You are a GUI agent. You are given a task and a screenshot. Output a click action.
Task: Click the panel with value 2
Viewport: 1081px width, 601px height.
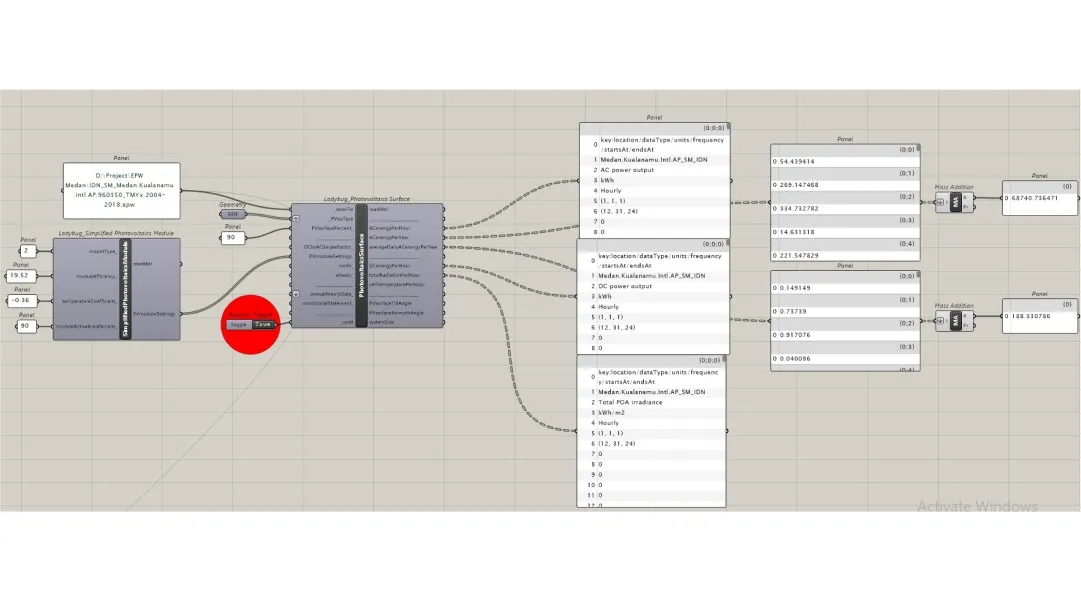tap(27, 251)
